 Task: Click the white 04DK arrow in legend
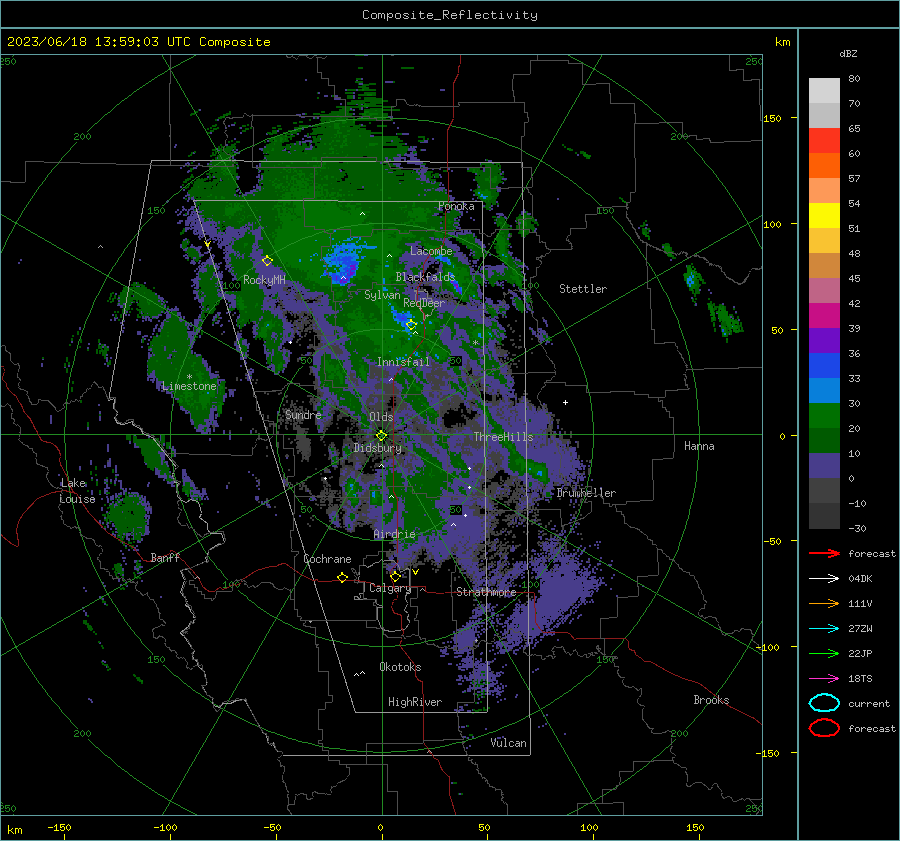pyautogui.click(x=824, y=578)
